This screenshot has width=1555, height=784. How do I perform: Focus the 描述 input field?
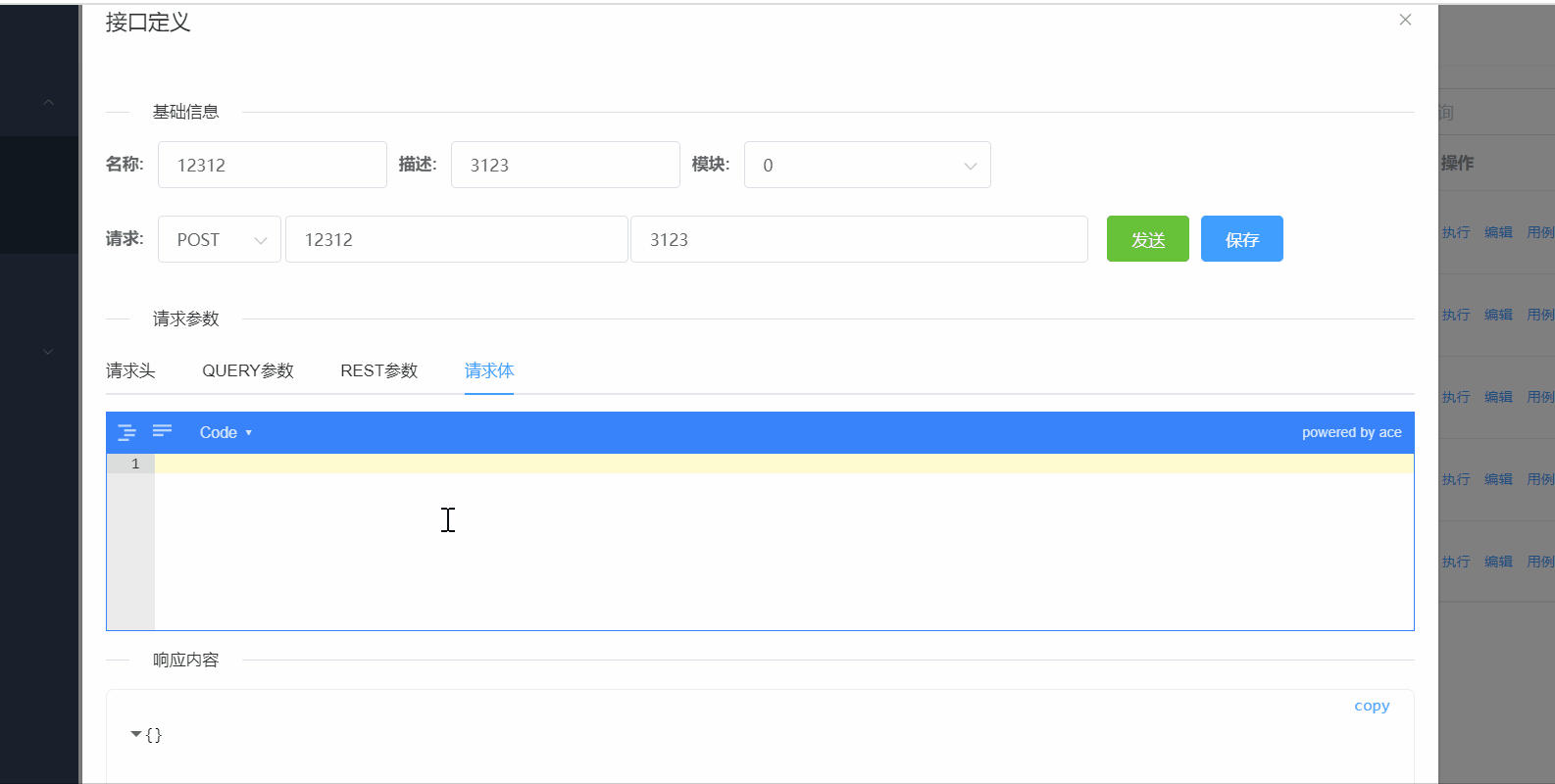click(566, 165)
